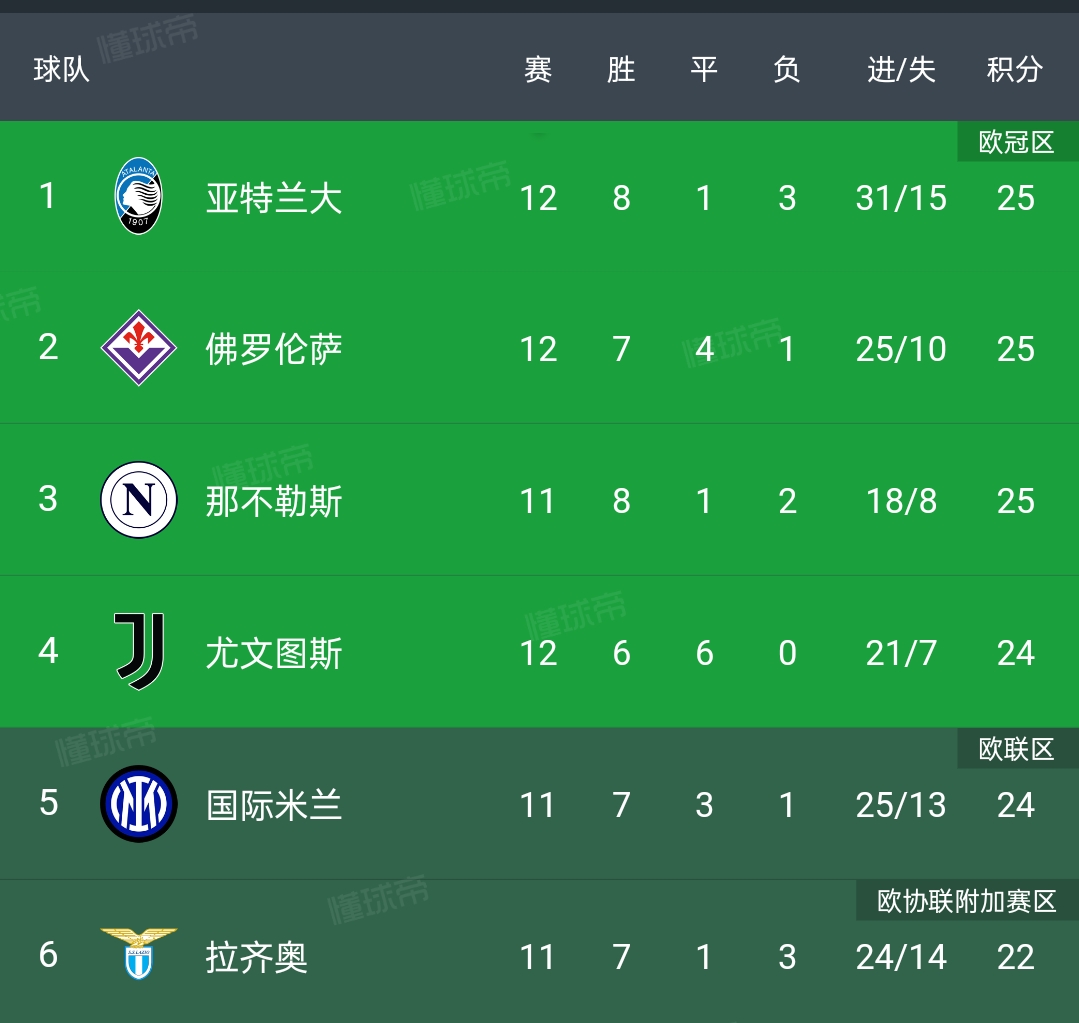Image resolution: width=1079 pixels, height=1023 pixels.
Task: Open the 佛罗伦萨 team page
Action: (274, 349)
